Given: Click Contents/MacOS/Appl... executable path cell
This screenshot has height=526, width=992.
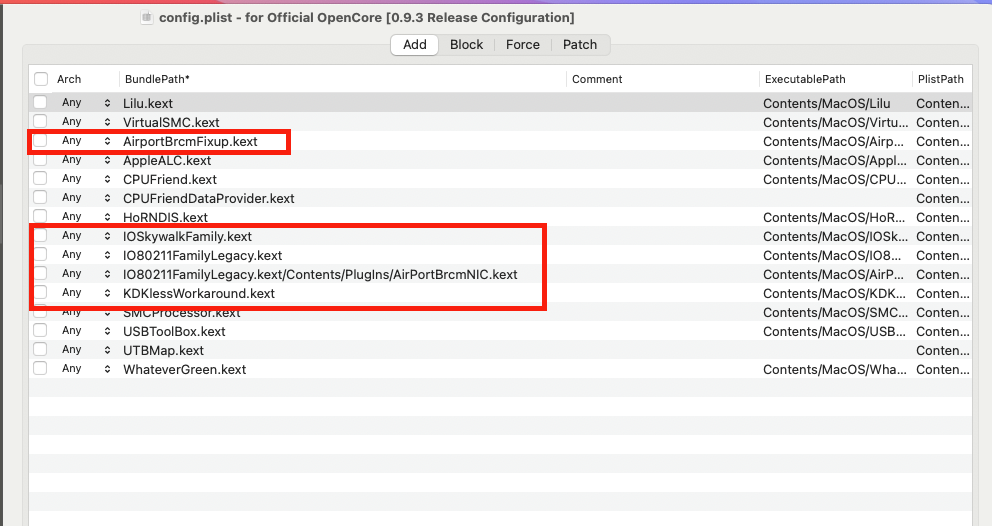Looking at the screenshot, I should pos(835,160).
